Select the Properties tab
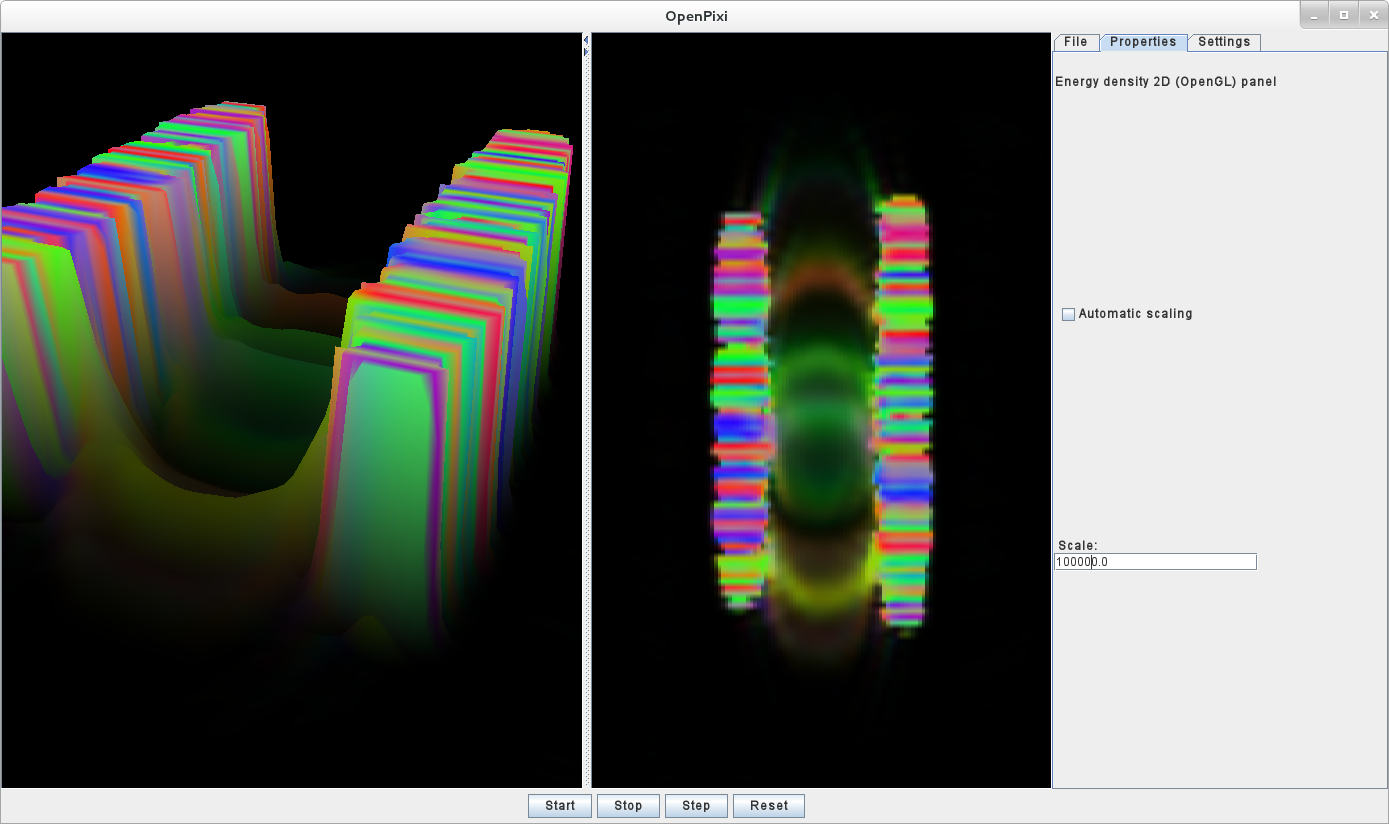 [x=1143, y=42]
